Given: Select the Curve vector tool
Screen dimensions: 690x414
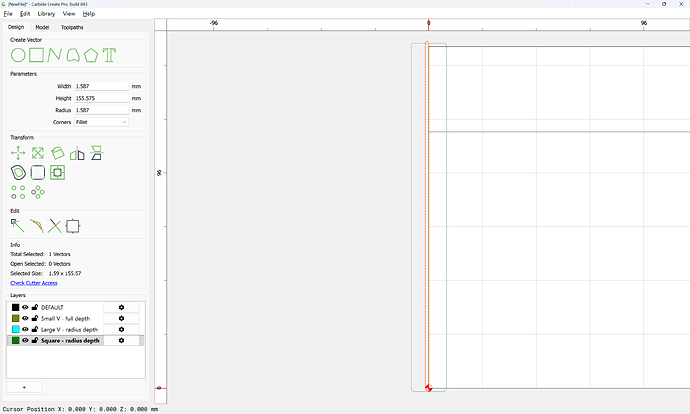Looking at the screenshot, I should pyautogui.click(x=73, y=55).
